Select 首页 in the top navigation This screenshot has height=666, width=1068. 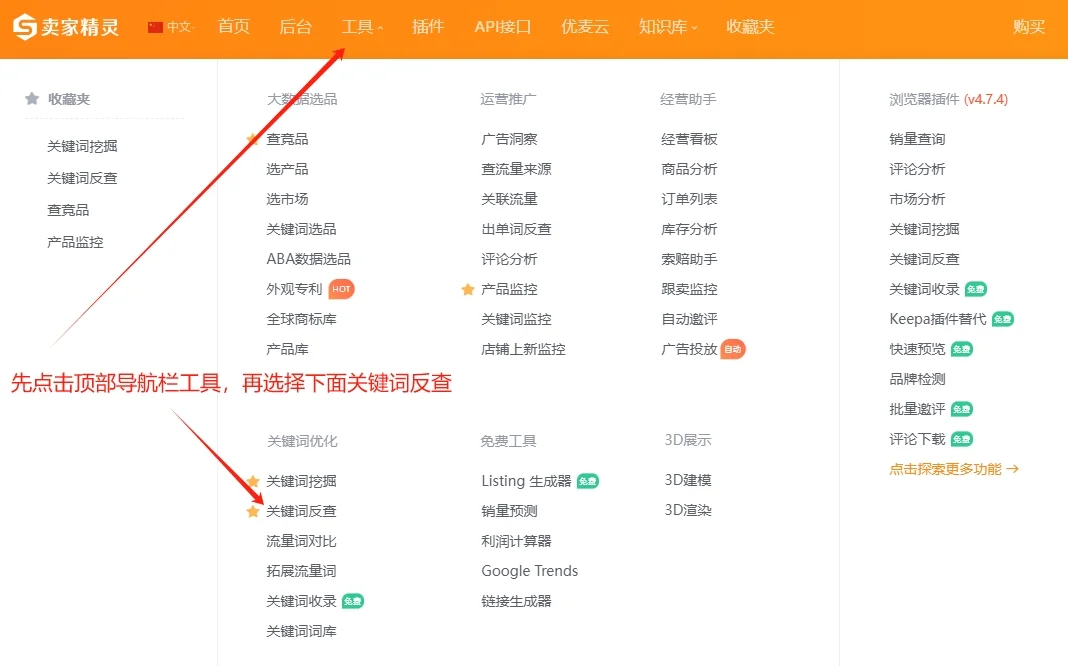233,27
